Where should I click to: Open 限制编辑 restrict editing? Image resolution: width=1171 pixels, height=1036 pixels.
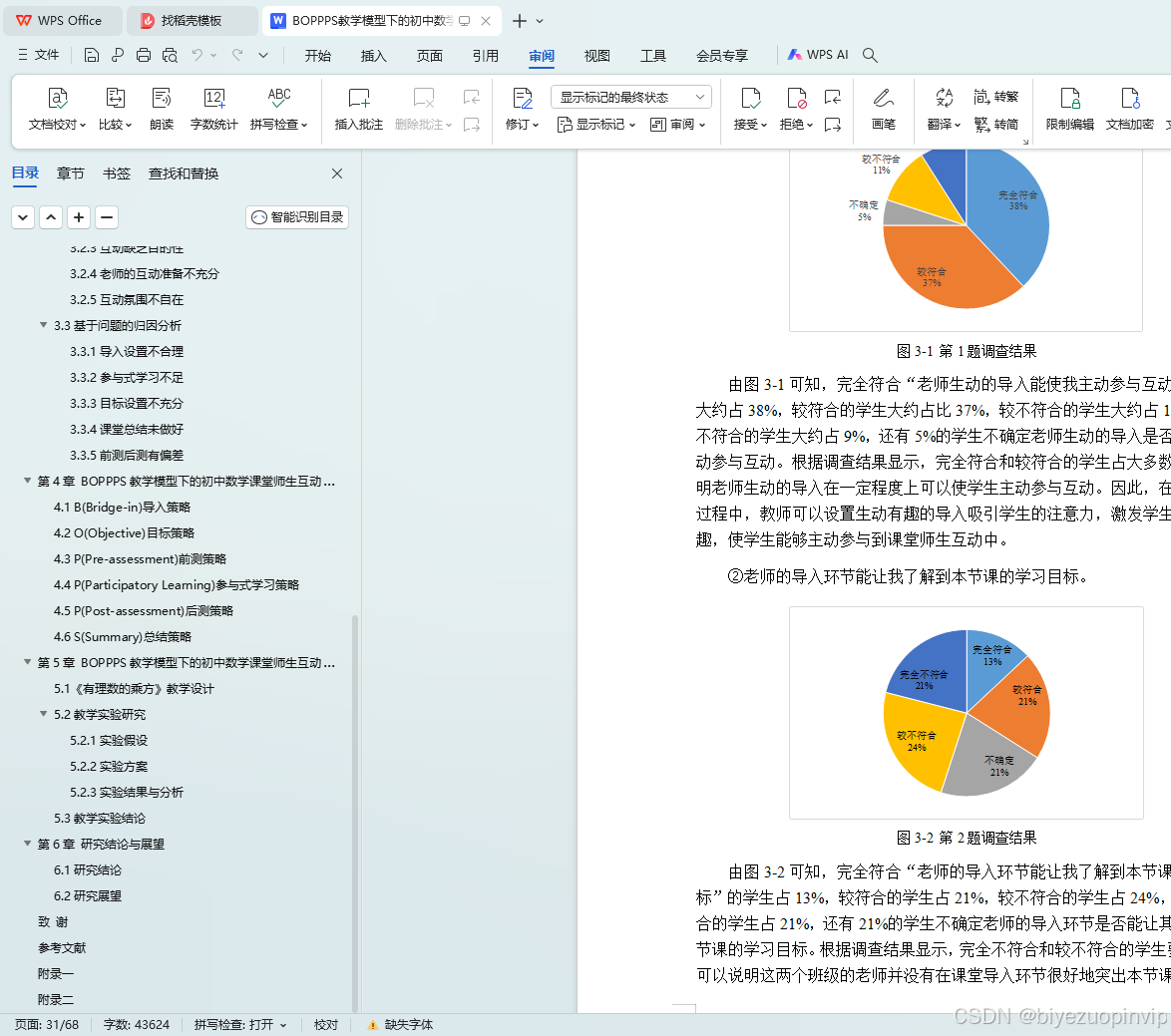[x=1070, y=109]
